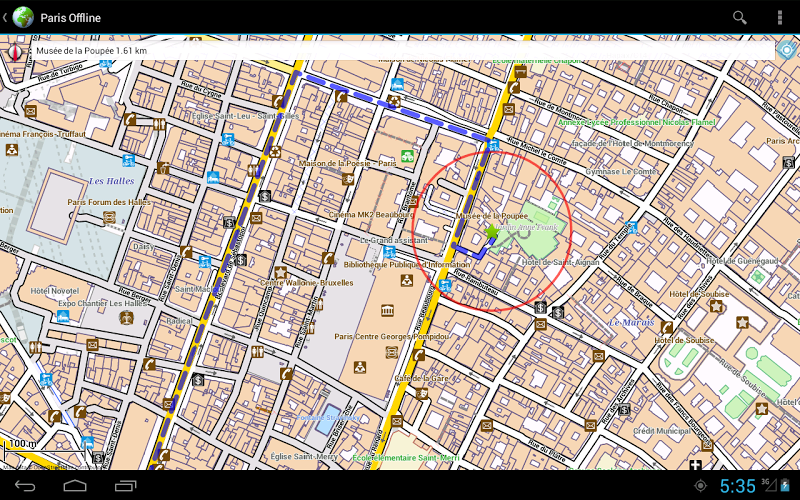The image size is (800, 500).
Task: Tap mail icon on Rue des Francs Bourgeois
Action: (707, 445)
